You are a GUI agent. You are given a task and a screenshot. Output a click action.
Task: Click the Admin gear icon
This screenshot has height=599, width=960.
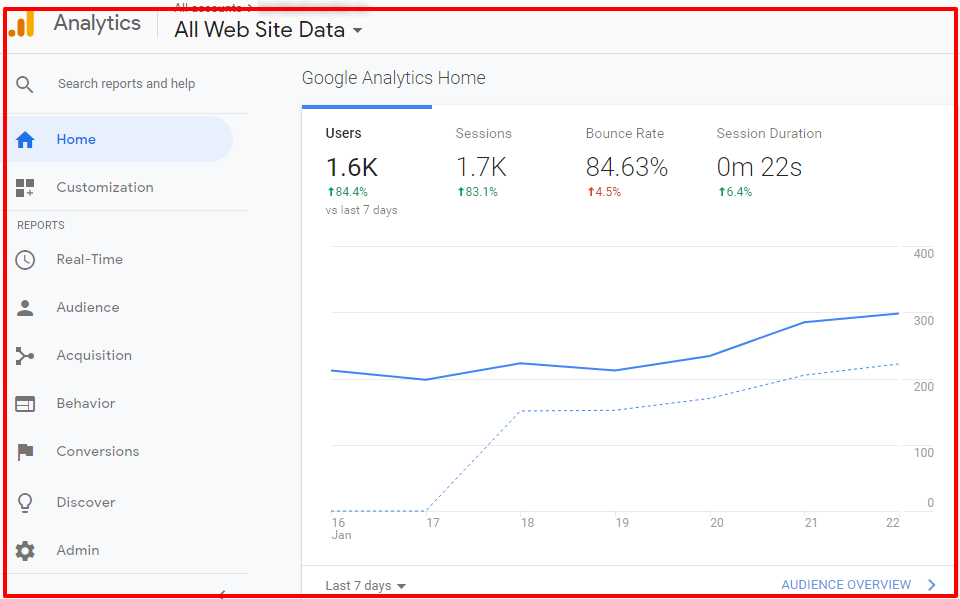point(24,551)
